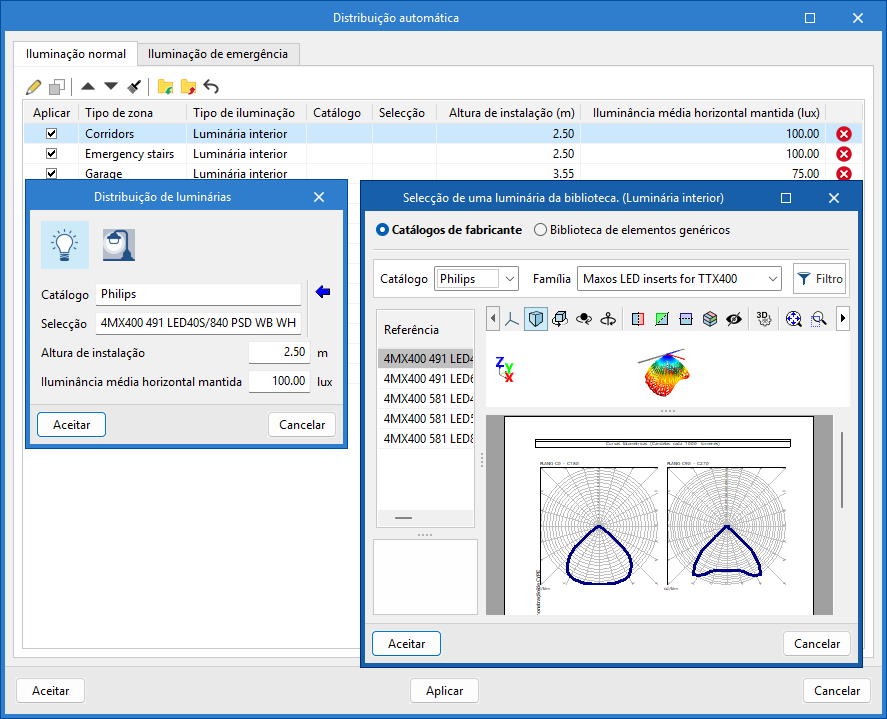Click the Referência column header

tap(425, 330)
